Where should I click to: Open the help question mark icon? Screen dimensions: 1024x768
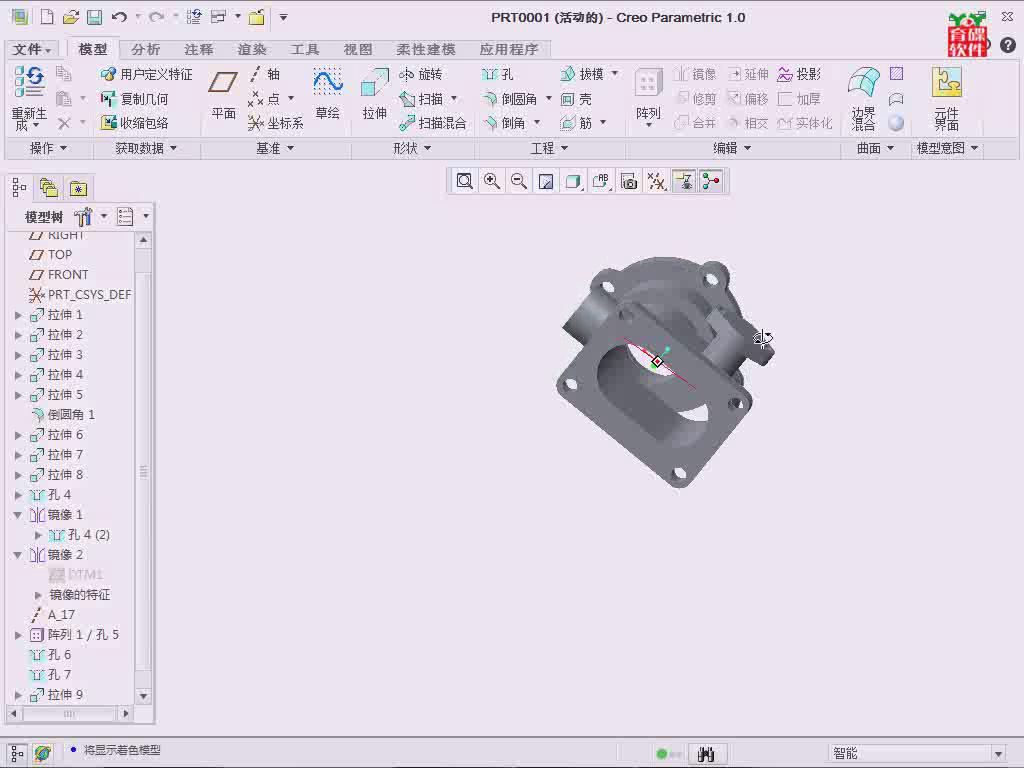(1008, 44)
